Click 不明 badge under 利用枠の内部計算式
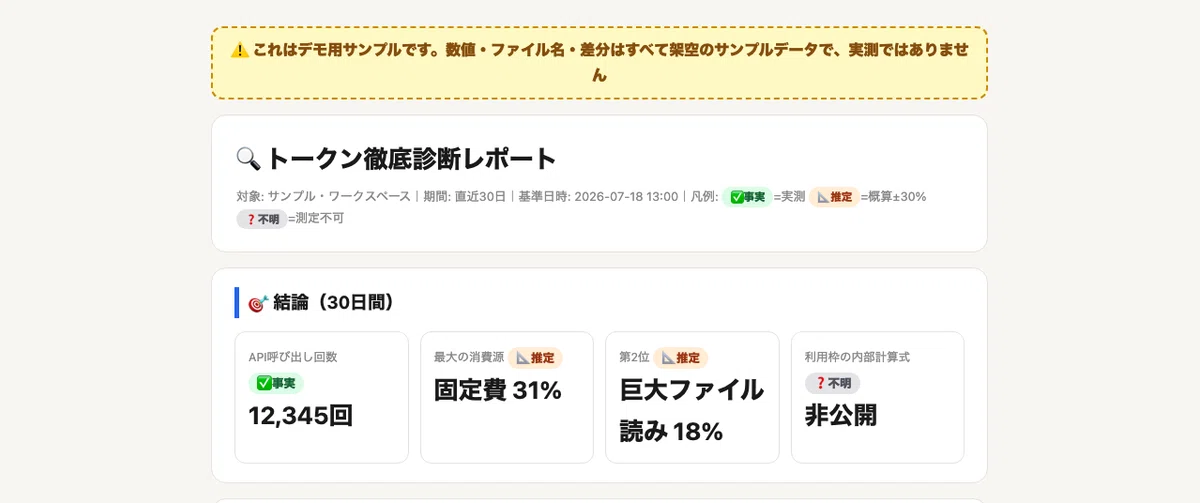The image size is (1200, 503). (x=832, y=383)
